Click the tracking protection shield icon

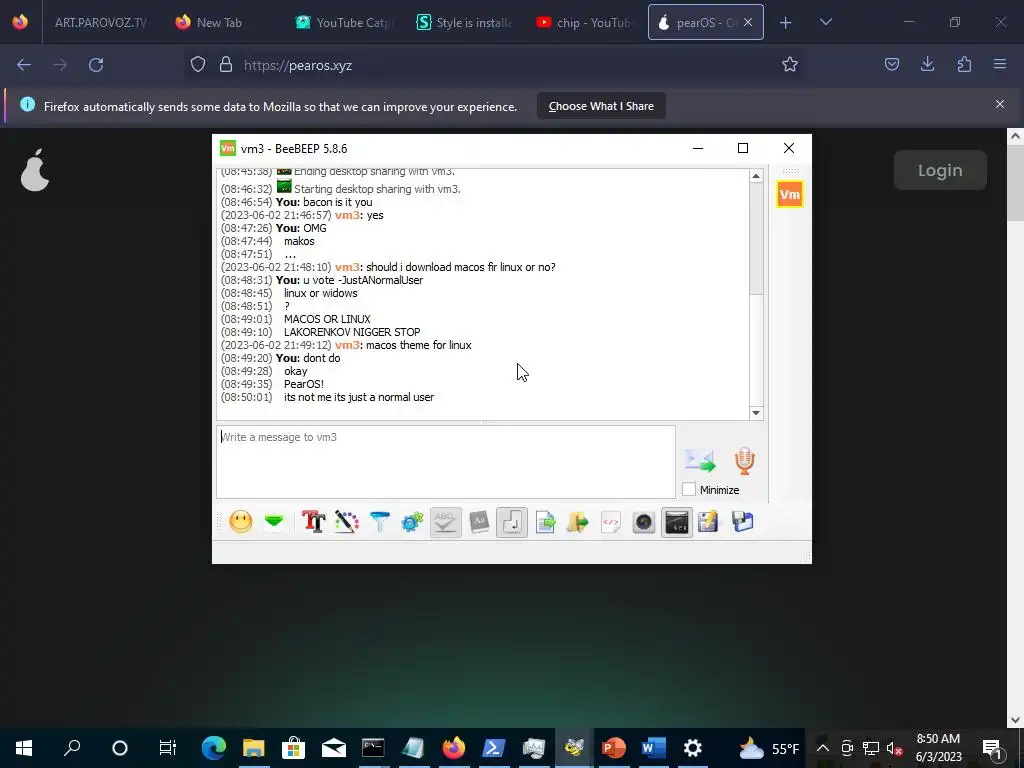(198, 65)
